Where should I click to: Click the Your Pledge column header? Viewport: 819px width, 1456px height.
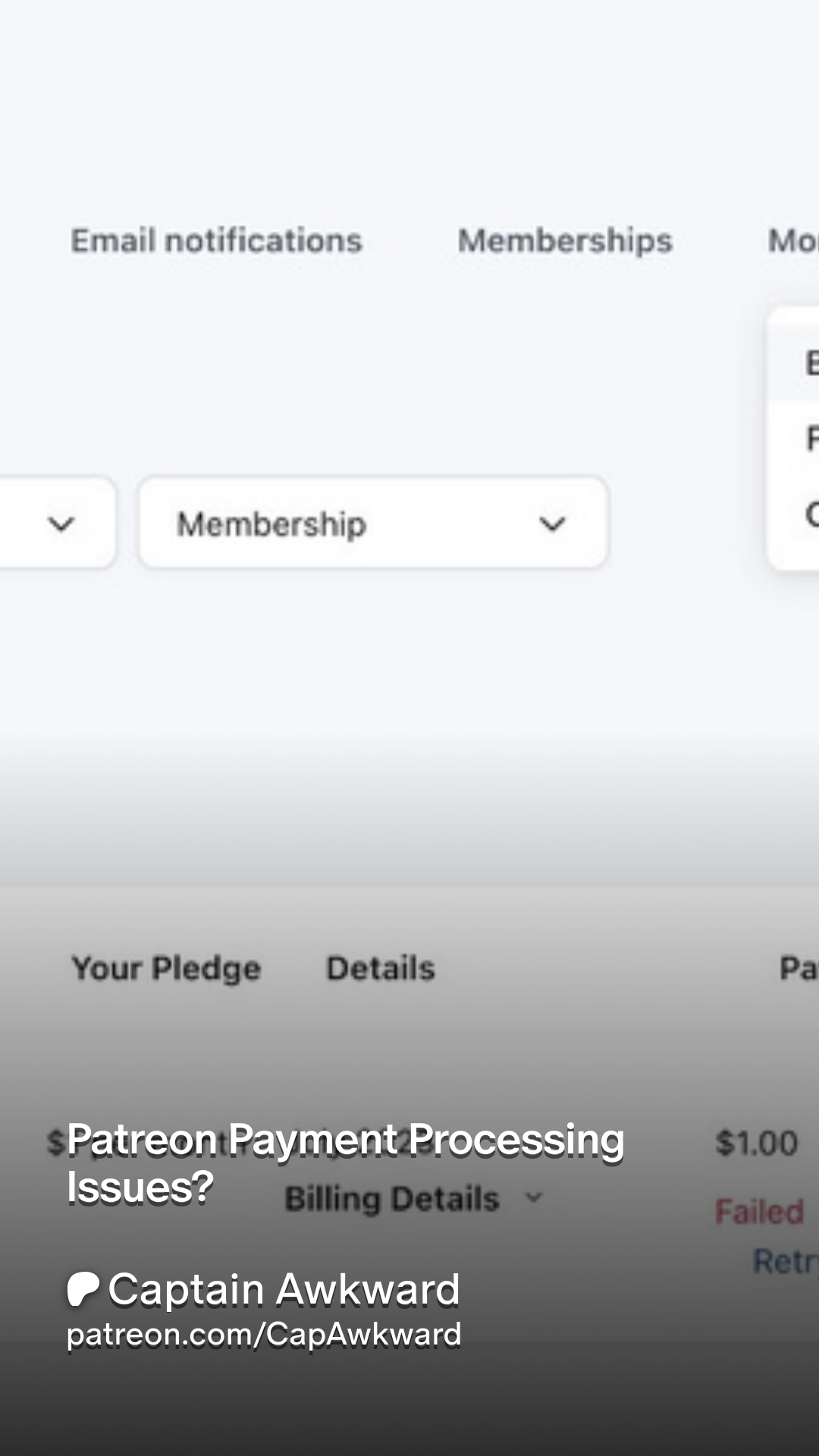166,968
